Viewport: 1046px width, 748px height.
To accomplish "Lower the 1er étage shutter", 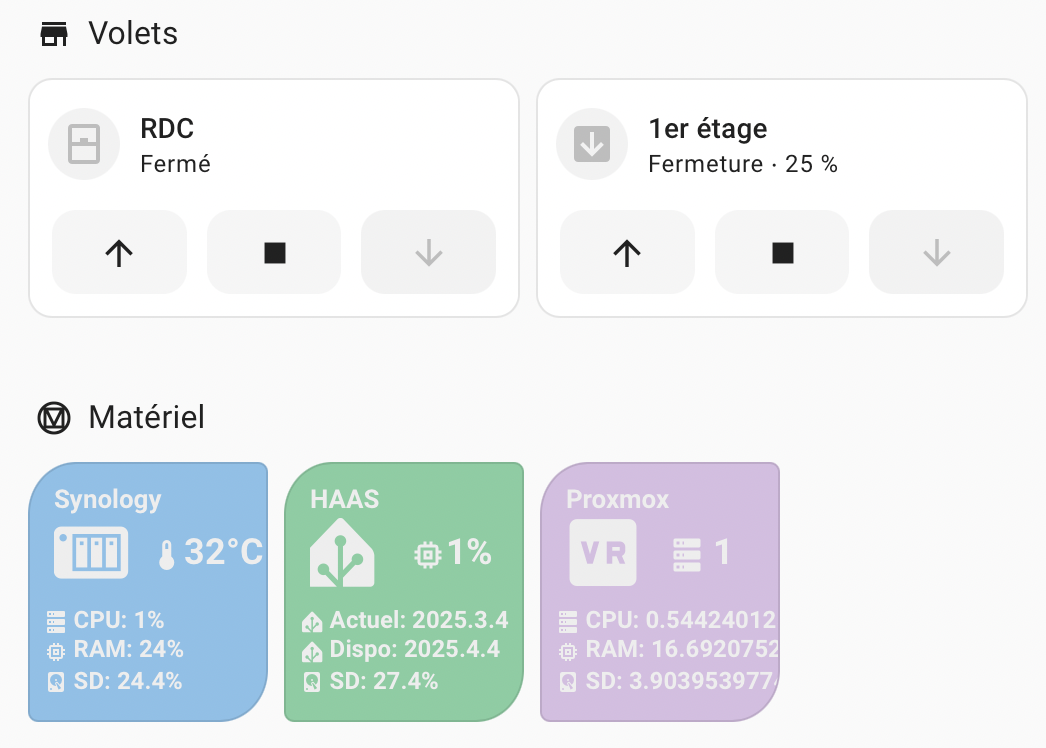I will click(x=937, y=252).
